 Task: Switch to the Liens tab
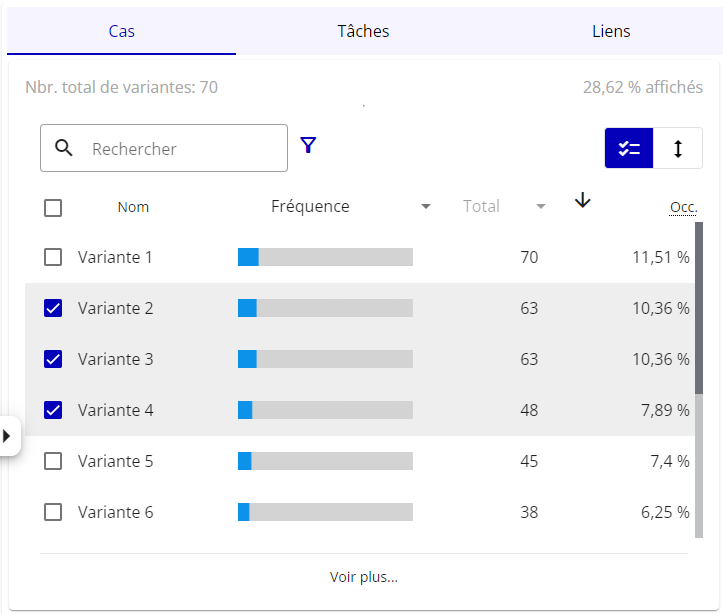(611, 31)
